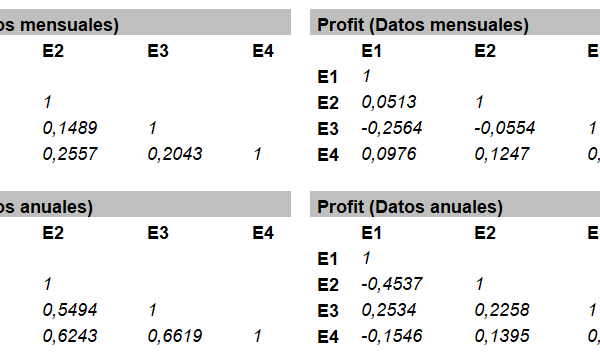The image size is (600, 363).
Task: Click the cell with value 0,2557
Action: [x=70, y=154]
